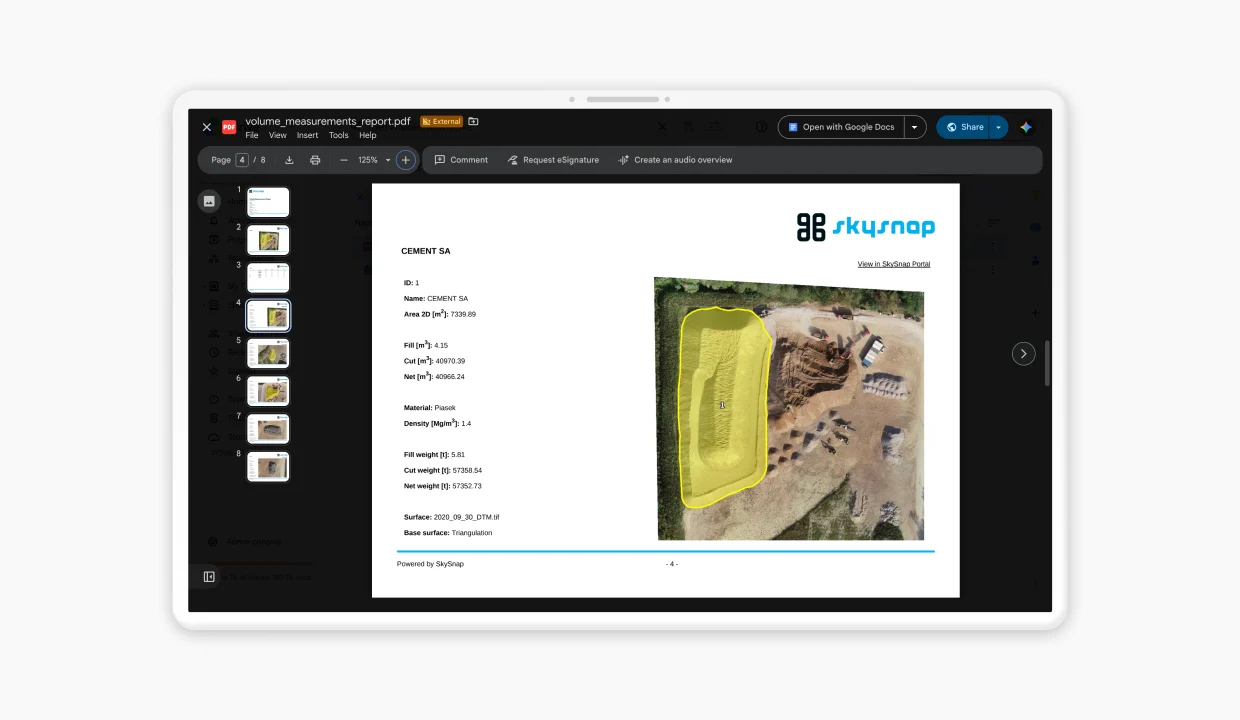Click the page number input field

[242, 160]
